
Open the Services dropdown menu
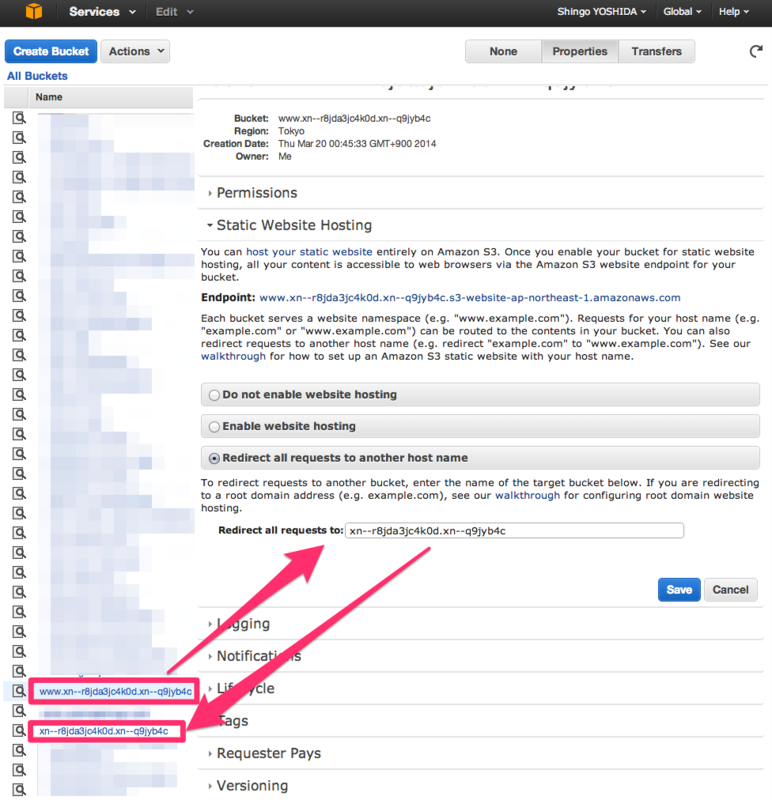pyautogui.click(x=103, y=12)
